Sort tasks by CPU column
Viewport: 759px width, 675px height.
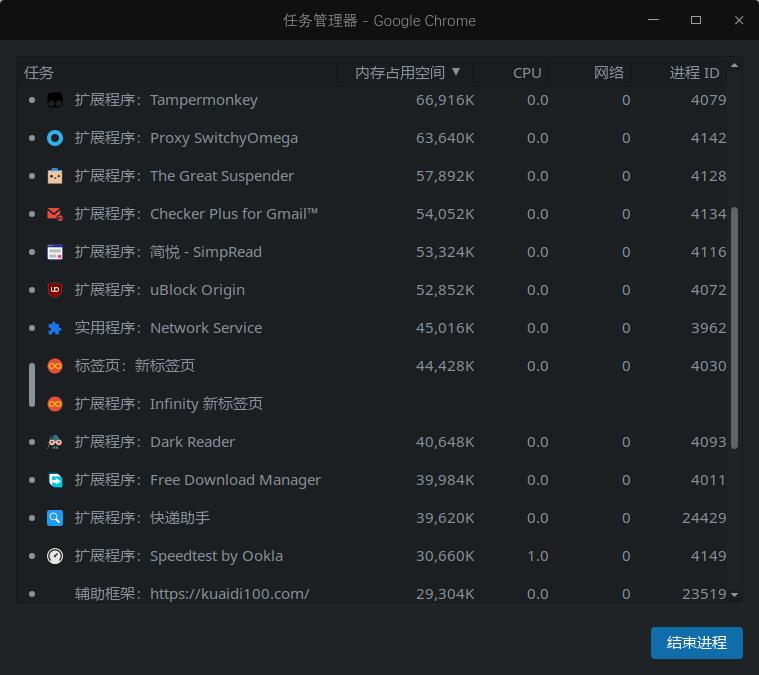(527, 73)
